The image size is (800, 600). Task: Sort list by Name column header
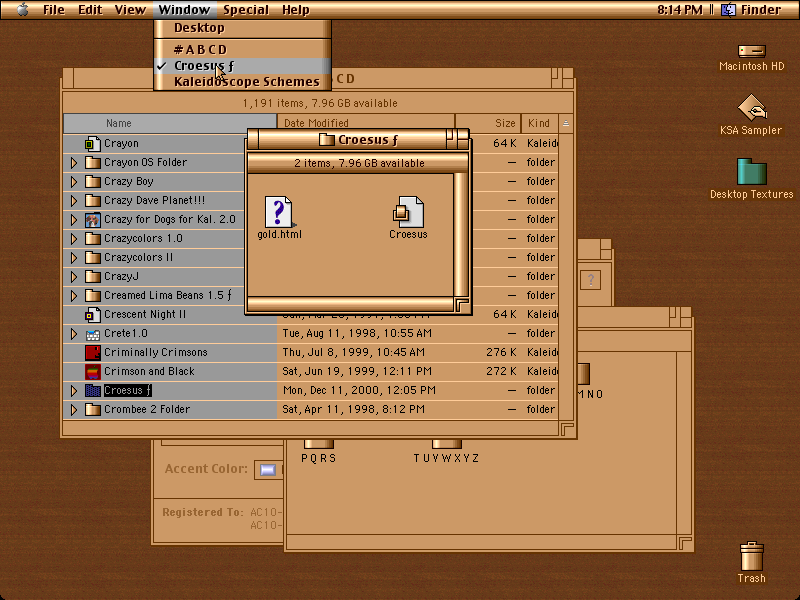coord(170,123)
